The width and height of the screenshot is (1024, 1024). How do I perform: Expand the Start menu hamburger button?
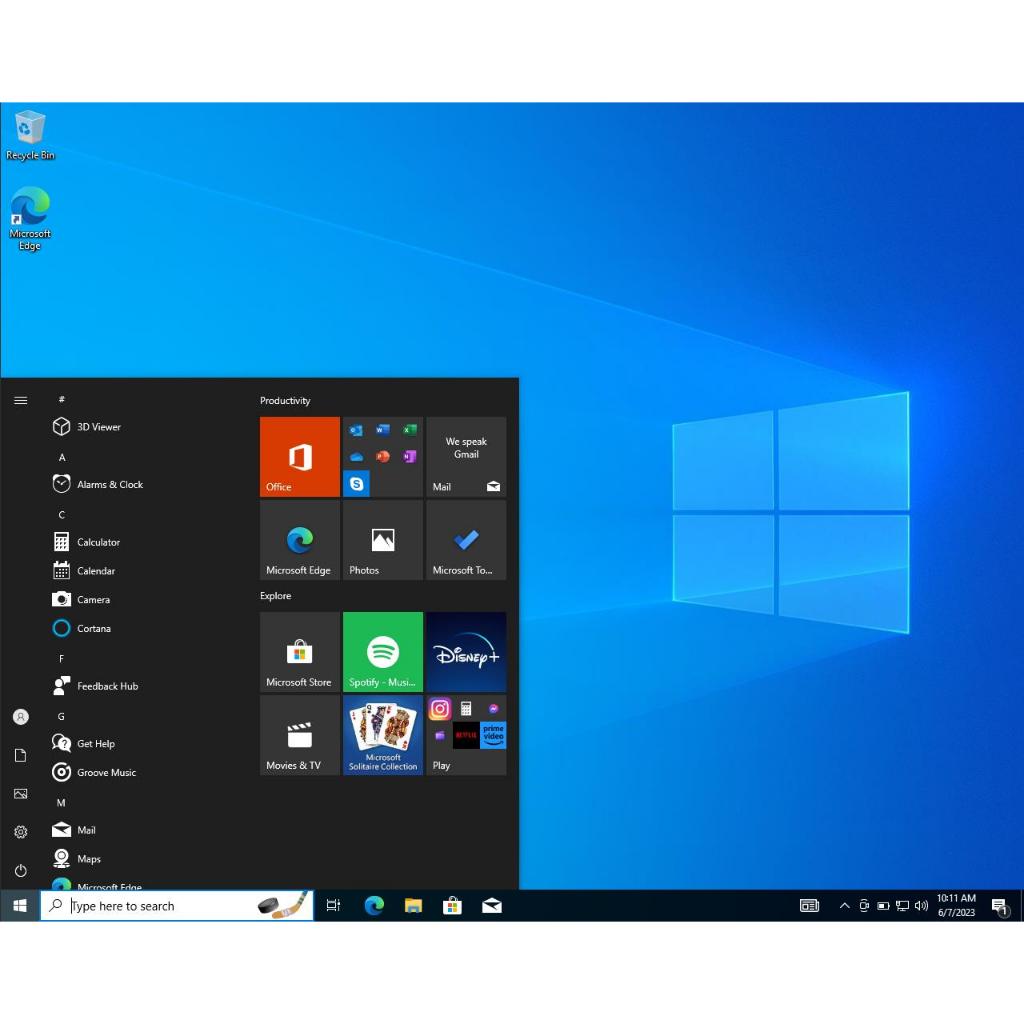click(x=20, y=400)
